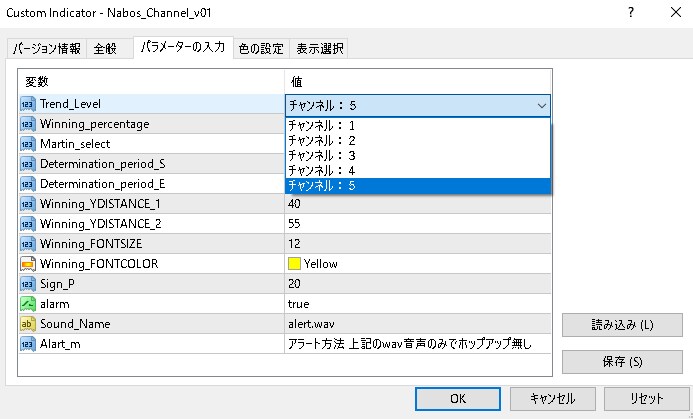Click the alarm boolean type icon
The image size is (693, 419).
tap(28, 304)
